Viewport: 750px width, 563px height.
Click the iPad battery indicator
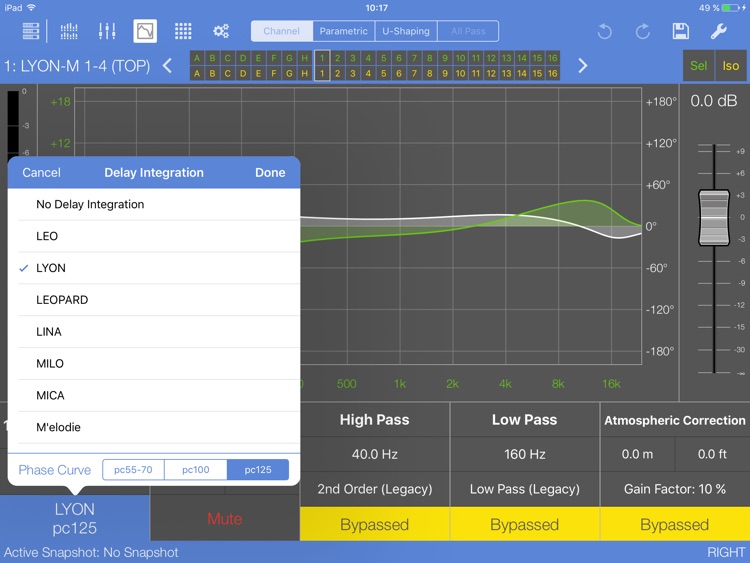pos(731,8)
